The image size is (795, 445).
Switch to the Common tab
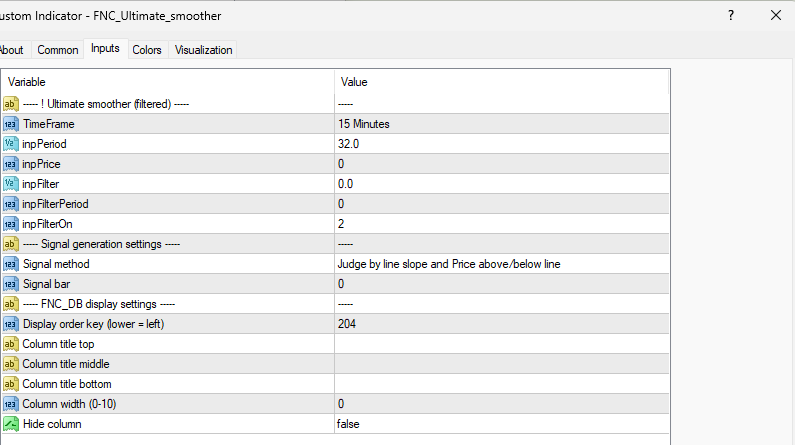pos(57,50)
